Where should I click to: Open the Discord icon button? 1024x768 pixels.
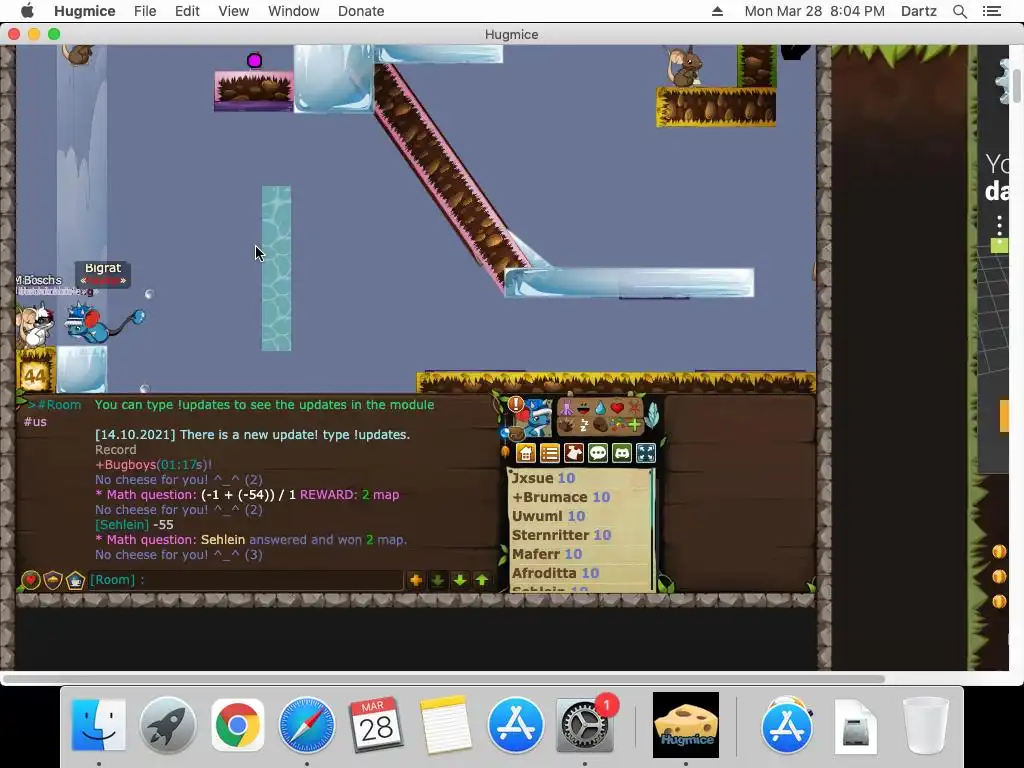click(622, 453)
